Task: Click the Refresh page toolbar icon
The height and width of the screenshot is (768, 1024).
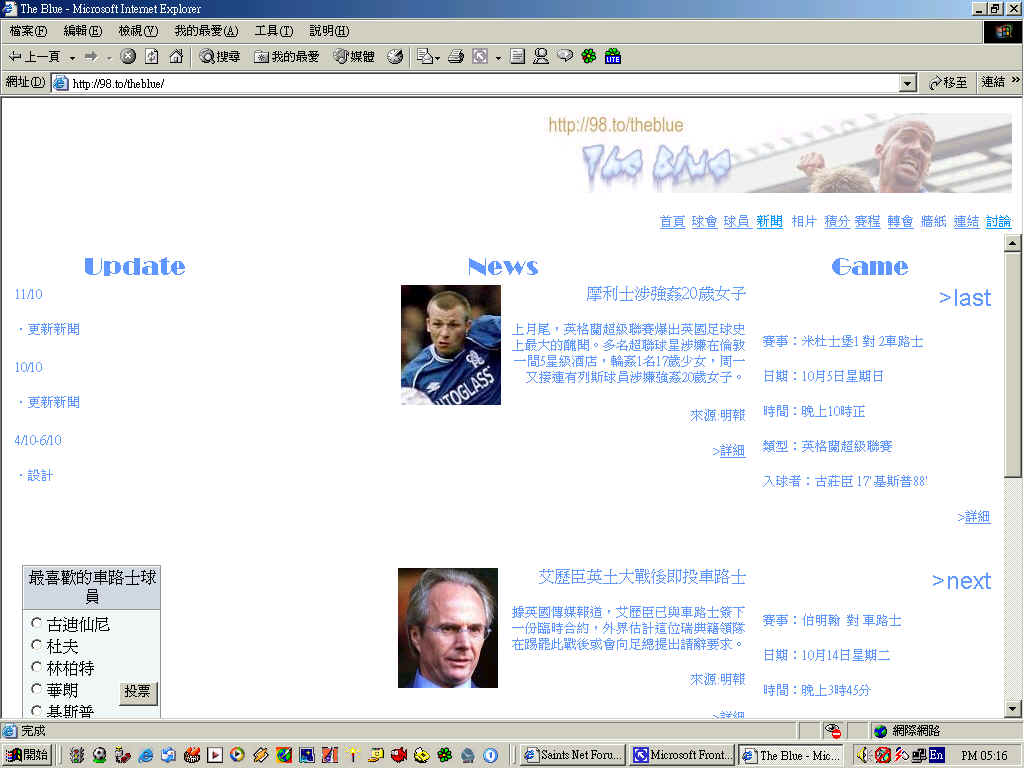Action: [152, 57]
